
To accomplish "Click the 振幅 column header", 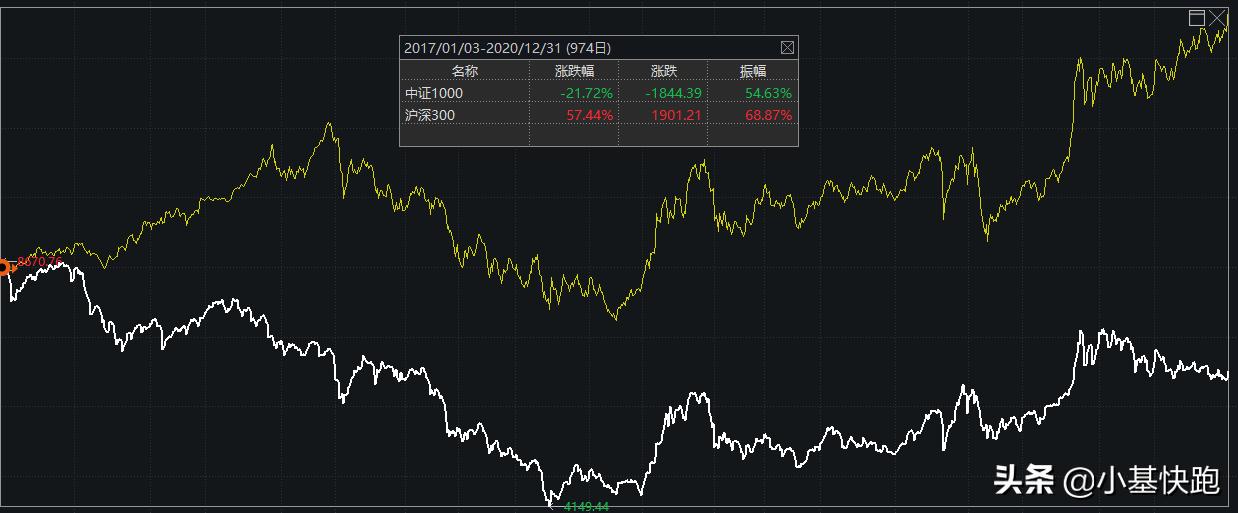I will coord(753,71).
